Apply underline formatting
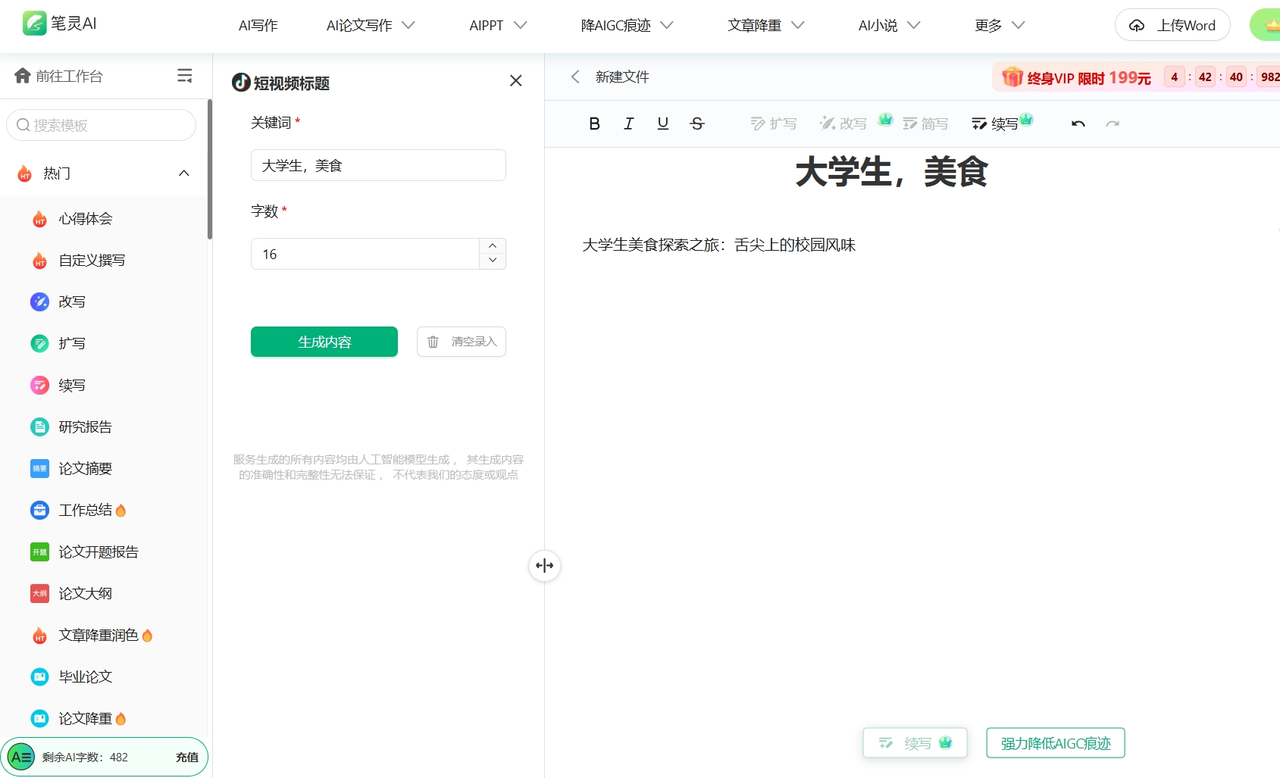Viewport: 1280px width, 778px height. tap(662, 124)
